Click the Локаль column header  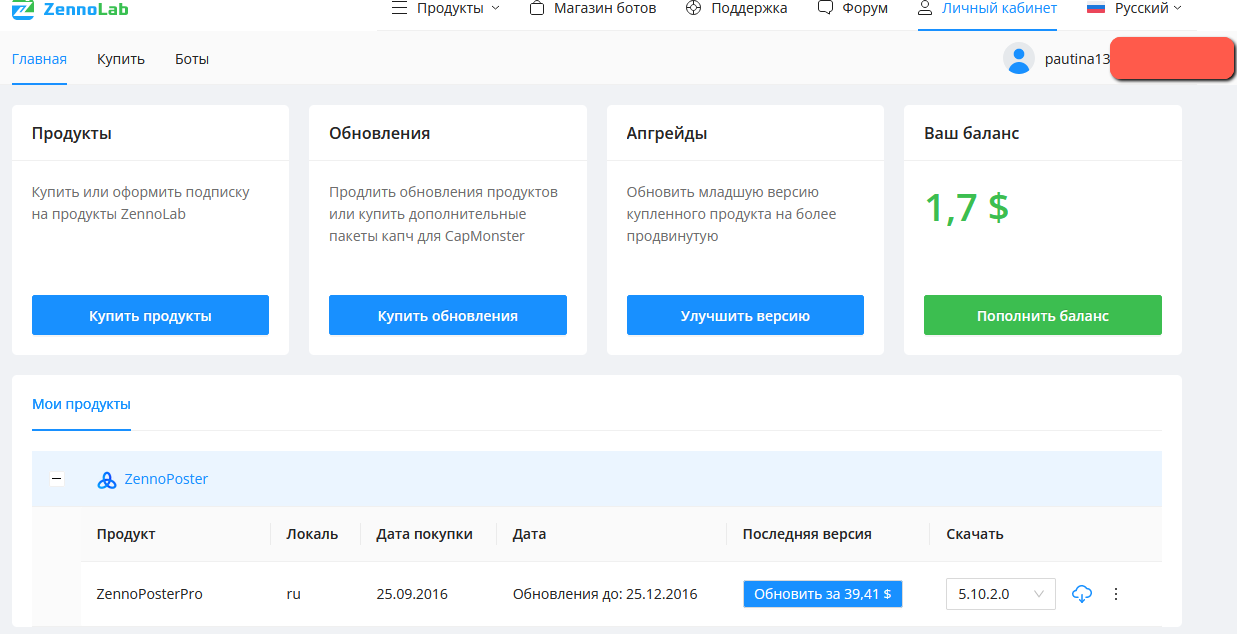point(312,534)
